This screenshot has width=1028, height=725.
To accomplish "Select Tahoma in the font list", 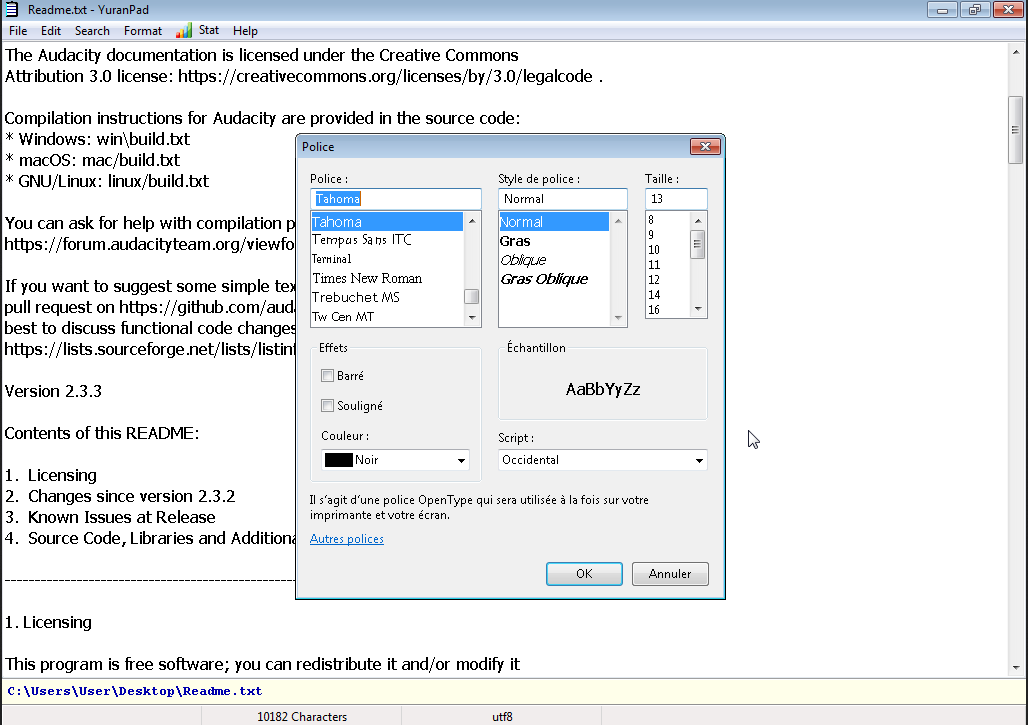I will [x=387, y=222].
